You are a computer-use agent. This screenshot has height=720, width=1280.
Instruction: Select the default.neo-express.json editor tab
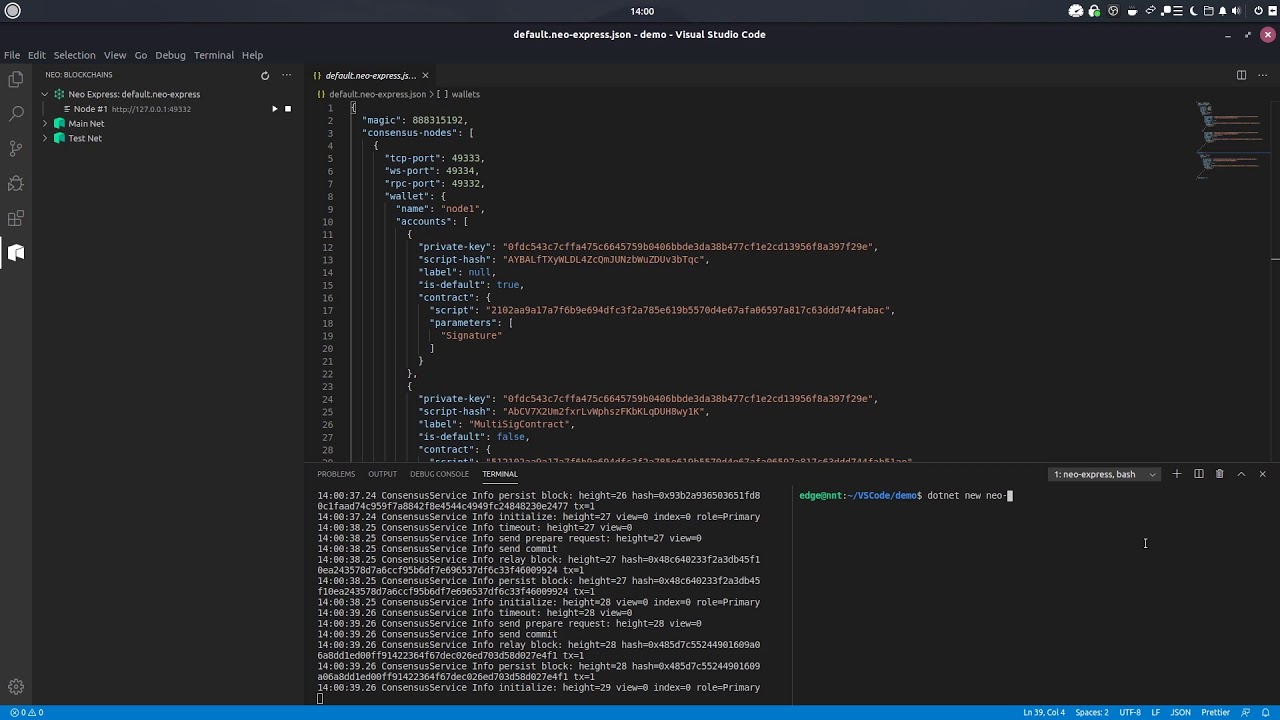pos(370,75)
